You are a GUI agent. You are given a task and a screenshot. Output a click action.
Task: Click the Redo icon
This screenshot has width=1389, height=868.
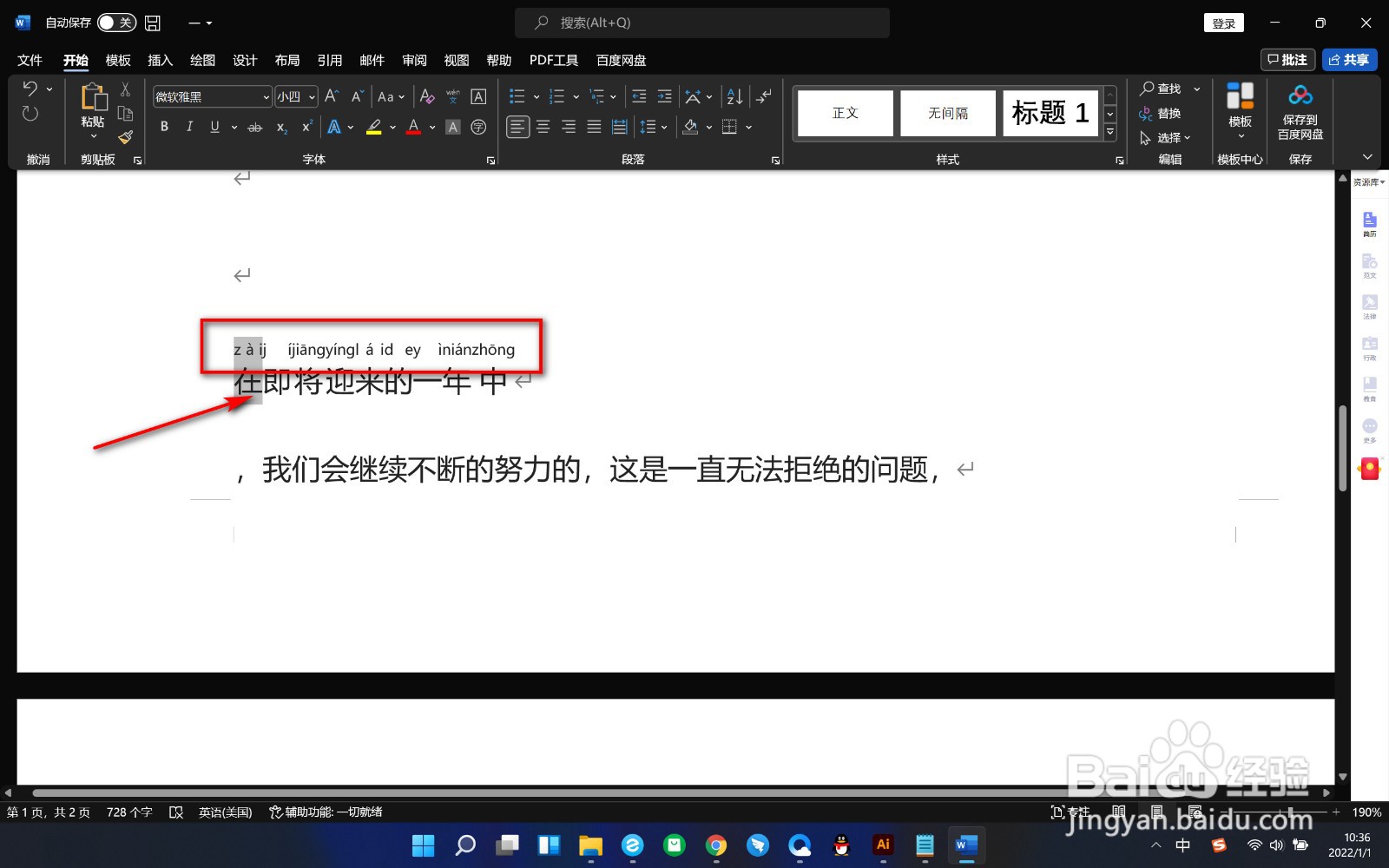point(30,114)
